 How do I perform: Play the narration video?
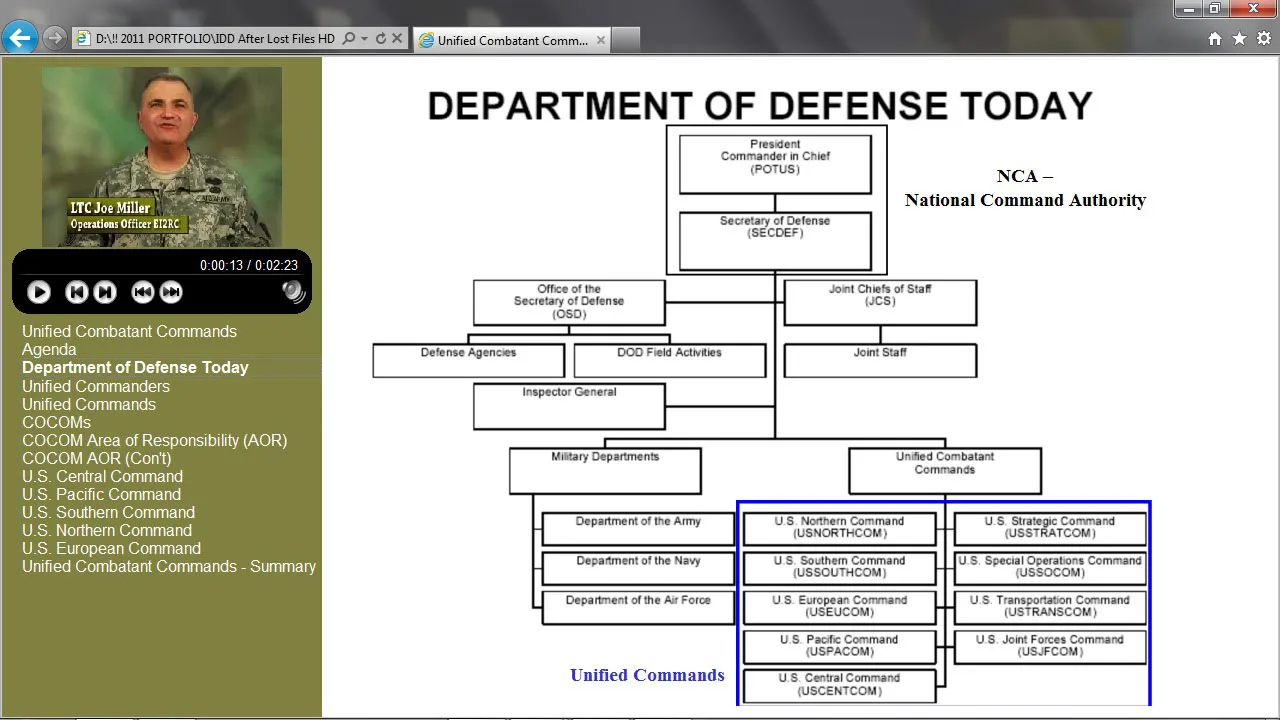pos(39,292)
